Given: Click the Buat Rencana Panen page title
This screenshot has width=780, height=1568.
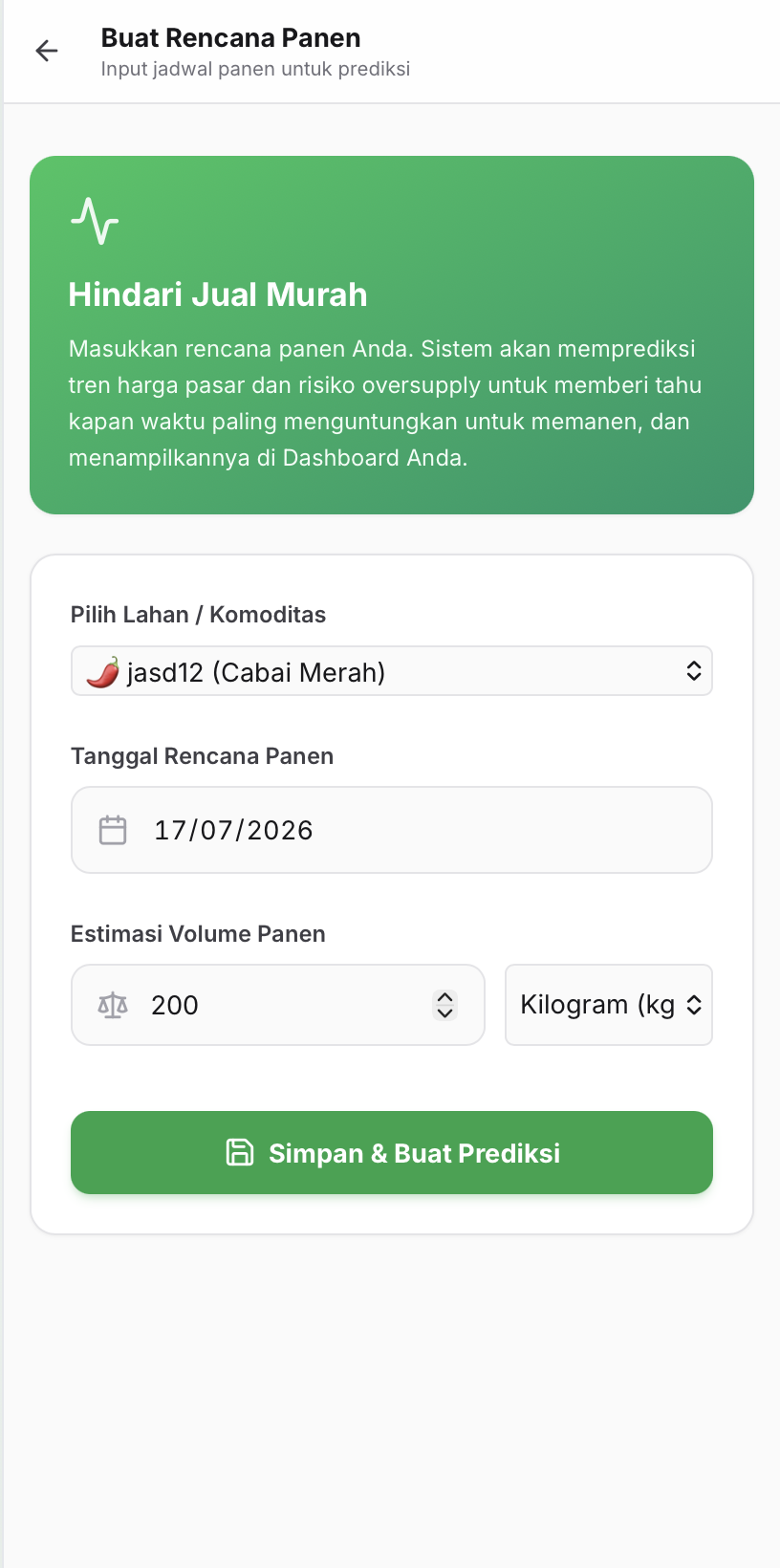Looking at the screenshot, I should point(230,38).
